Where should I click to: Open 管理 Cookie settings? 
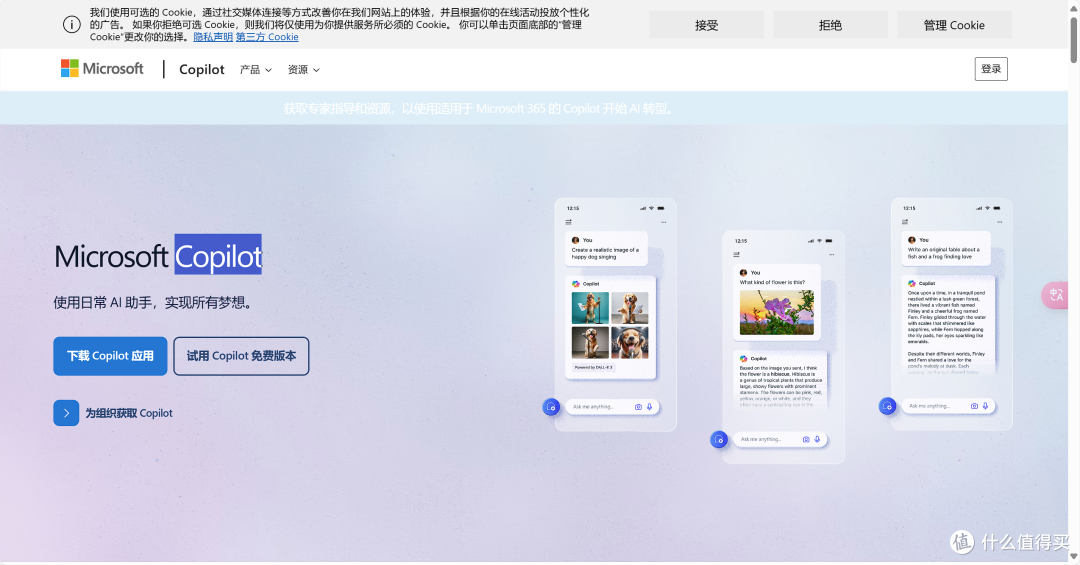(954, 25)
